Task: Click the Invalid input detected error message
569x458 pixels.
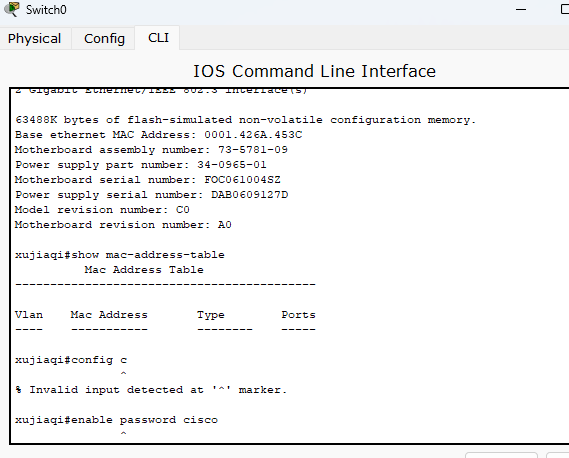Action: tap(151, 390)
